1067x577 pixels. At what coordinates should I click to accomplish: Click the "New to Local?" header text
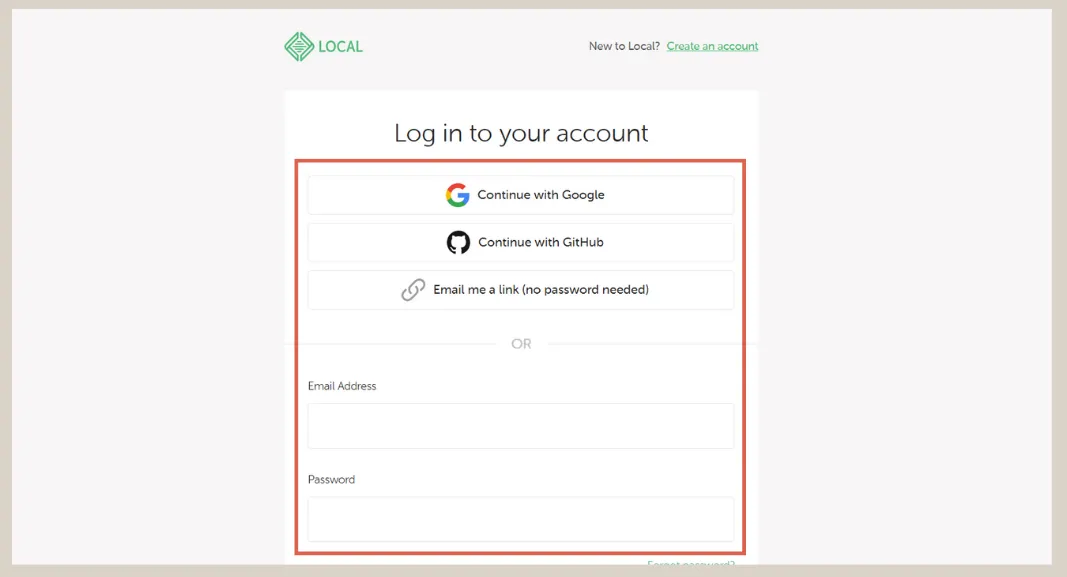click(x=624, y=46)
